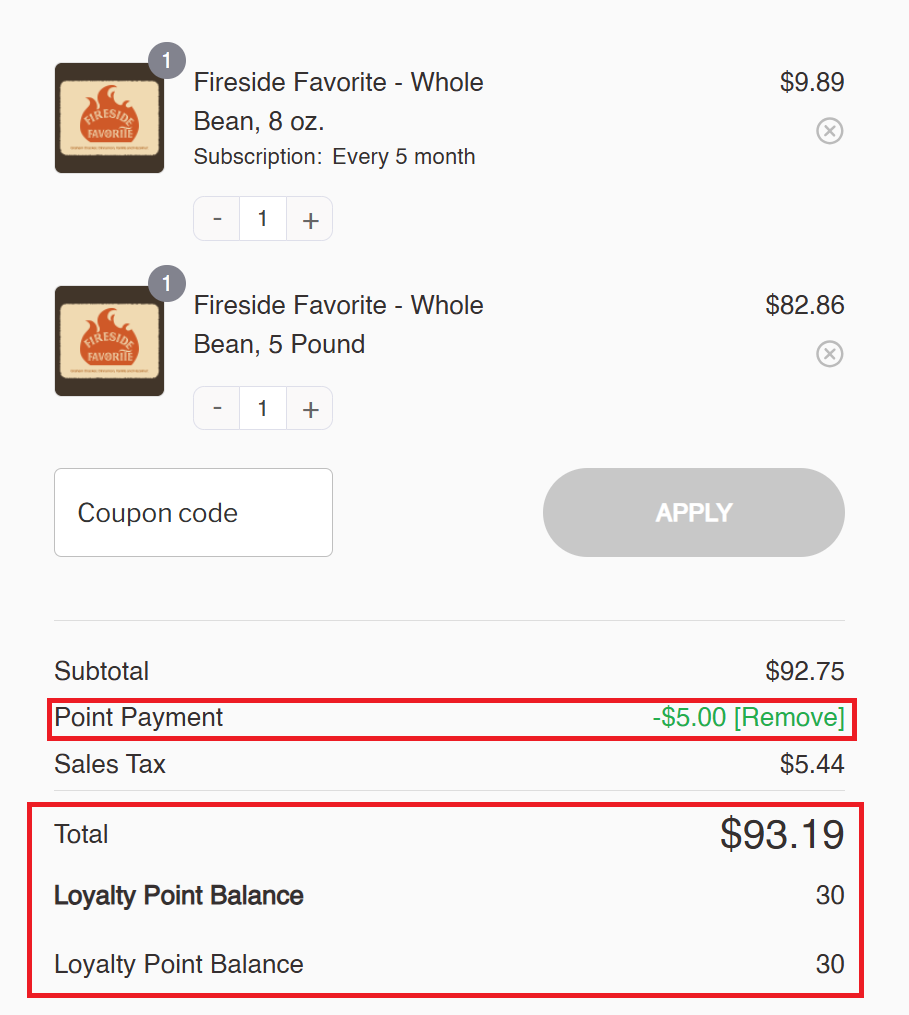Open the 5 Pound Fireside Favorite product thumbnail
The height and width of the screenshot is (1015, 909).
pyautogui.click(x=109, y=340)
